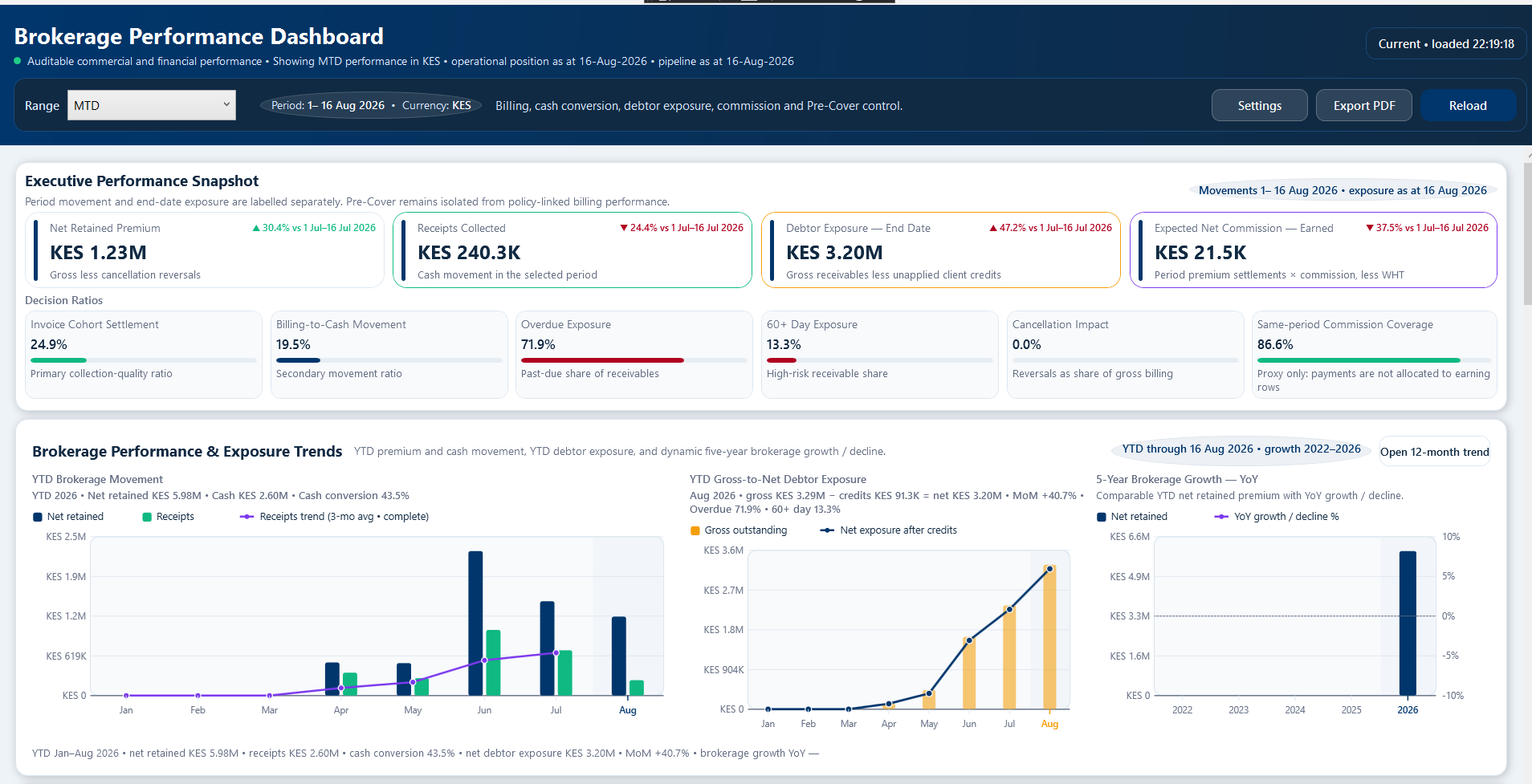
Task: Click the Brokerage Performance Dashboard title
Action: click(x=198, y=36)
